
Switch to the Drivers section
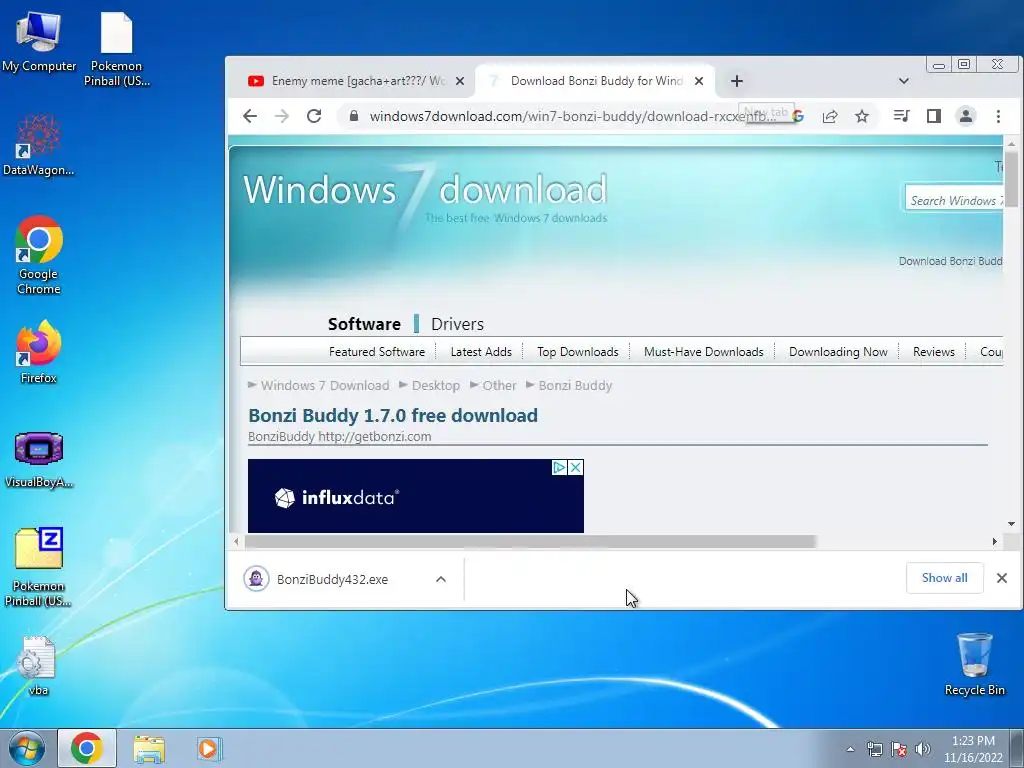coord(457,324)
